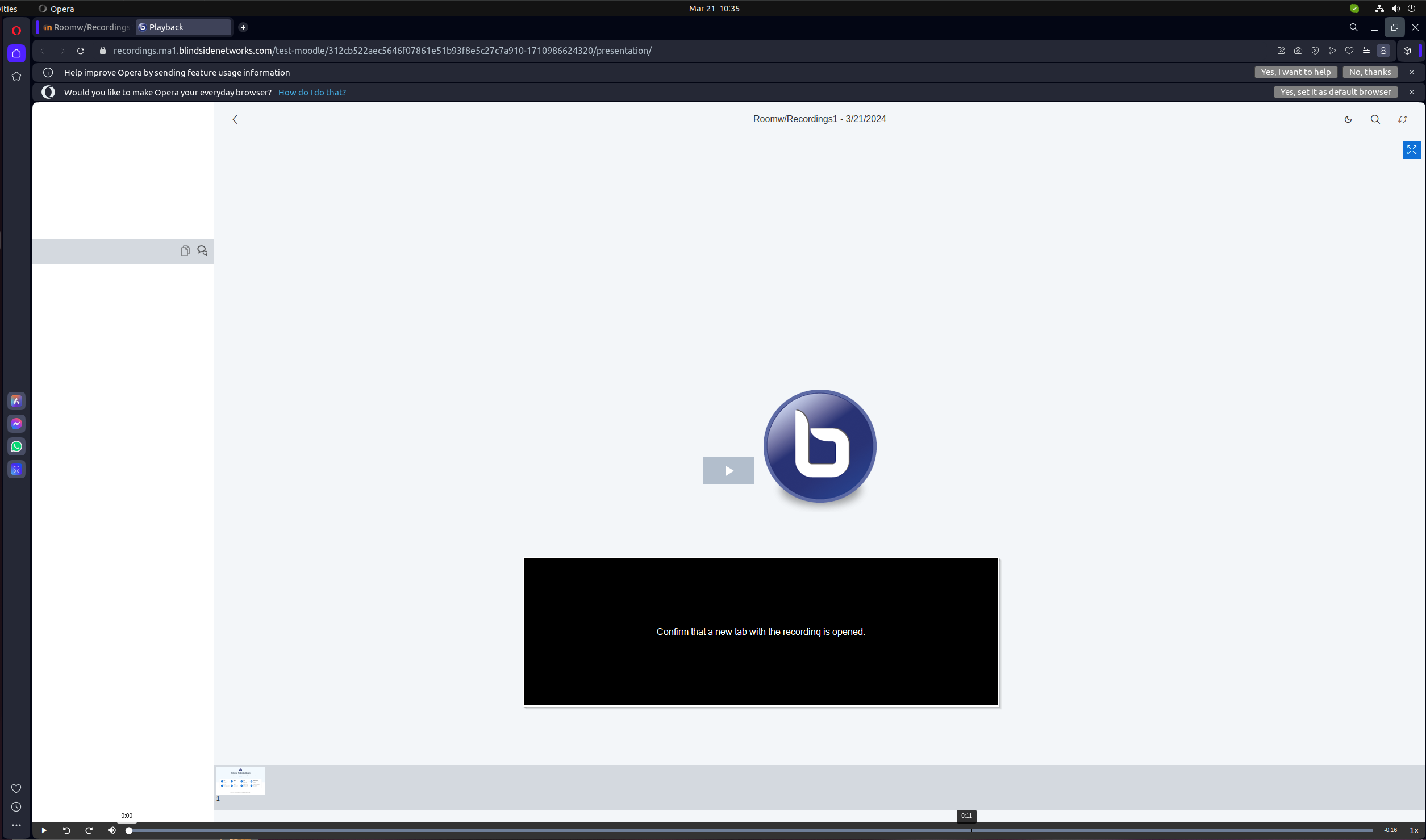Select the Playback tab
The height and width of the screenshot is (840, 1426).
183,27
